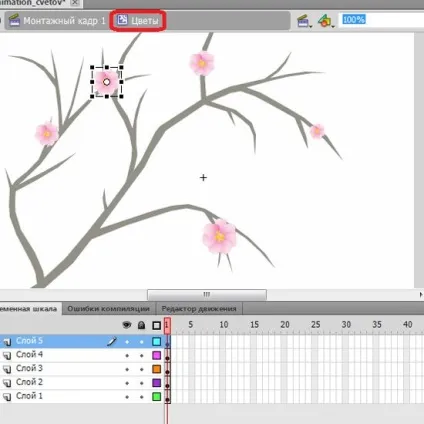Click the layer icon of Слой 1
The image size is (424, 424).
pyautogui.click(x=7, y=397)
